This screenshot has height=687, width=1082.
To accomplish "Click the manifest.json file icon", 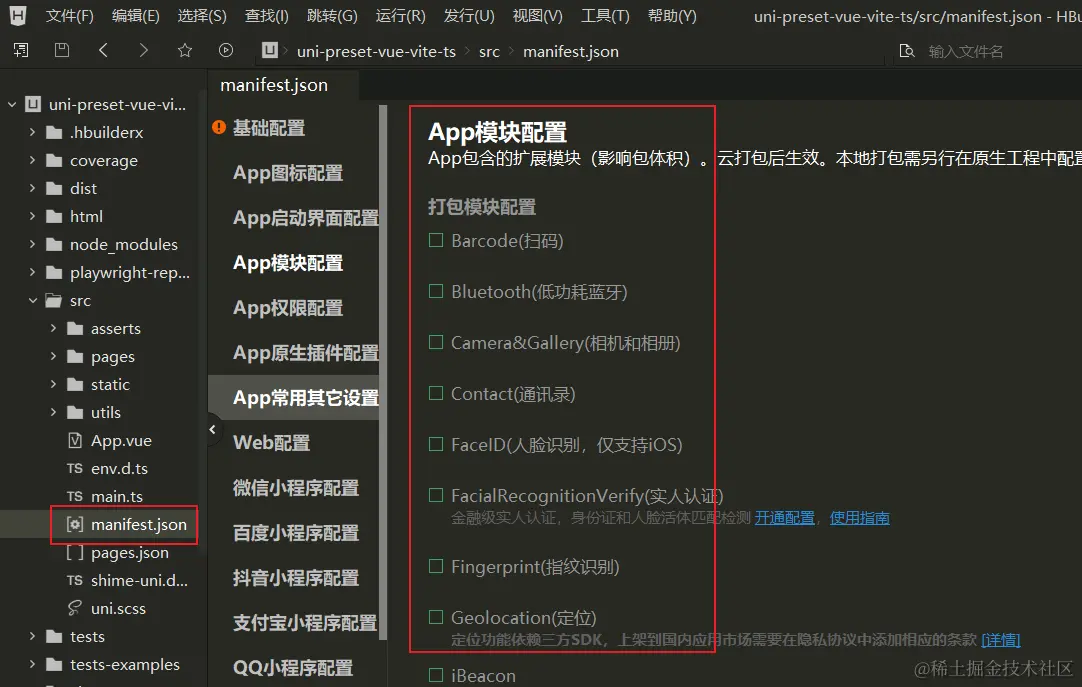I will tap(75, 524).
